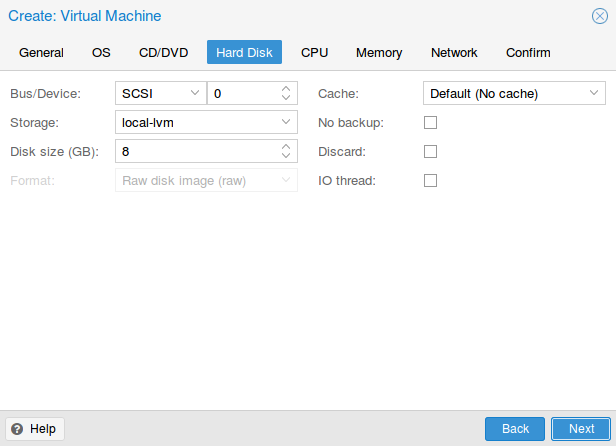Switch to the CPU tab
The width and height of the screenshot is (616, 446).
314,52
